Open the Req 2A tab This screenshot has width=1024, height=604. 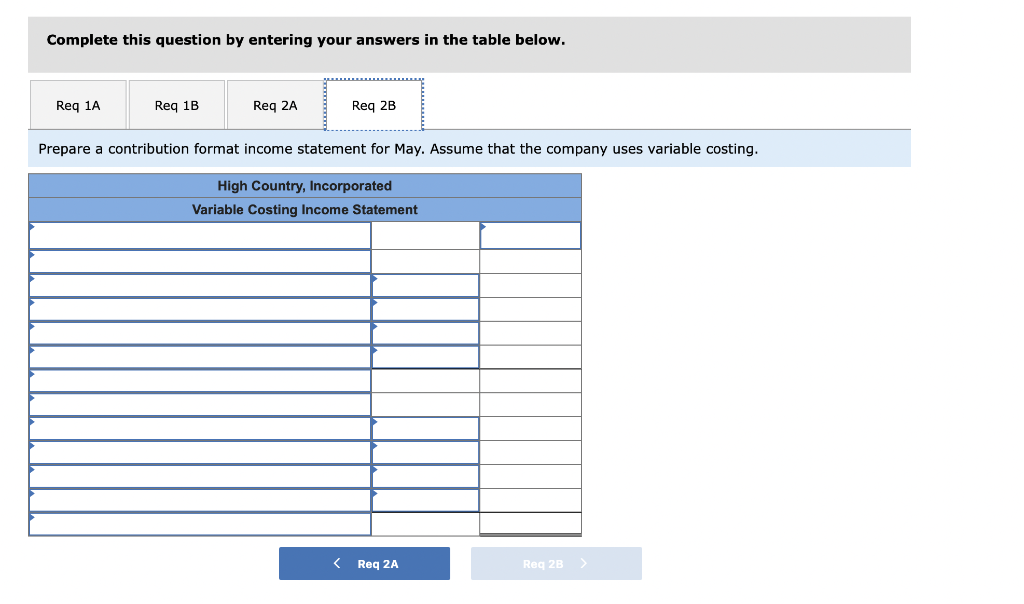click(275, 104)
